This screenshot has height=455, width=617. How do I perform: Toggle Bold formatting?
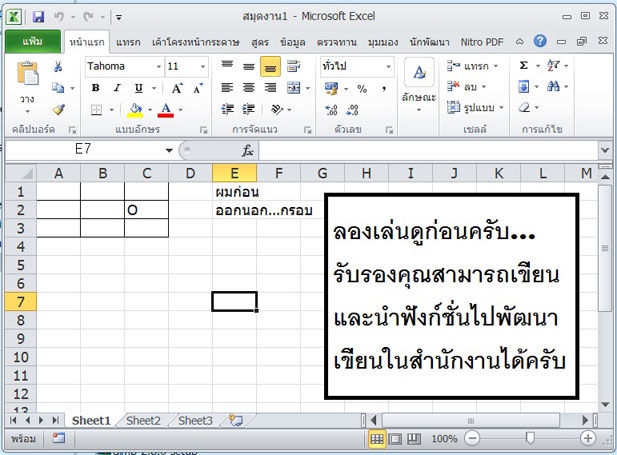point(96,88)
